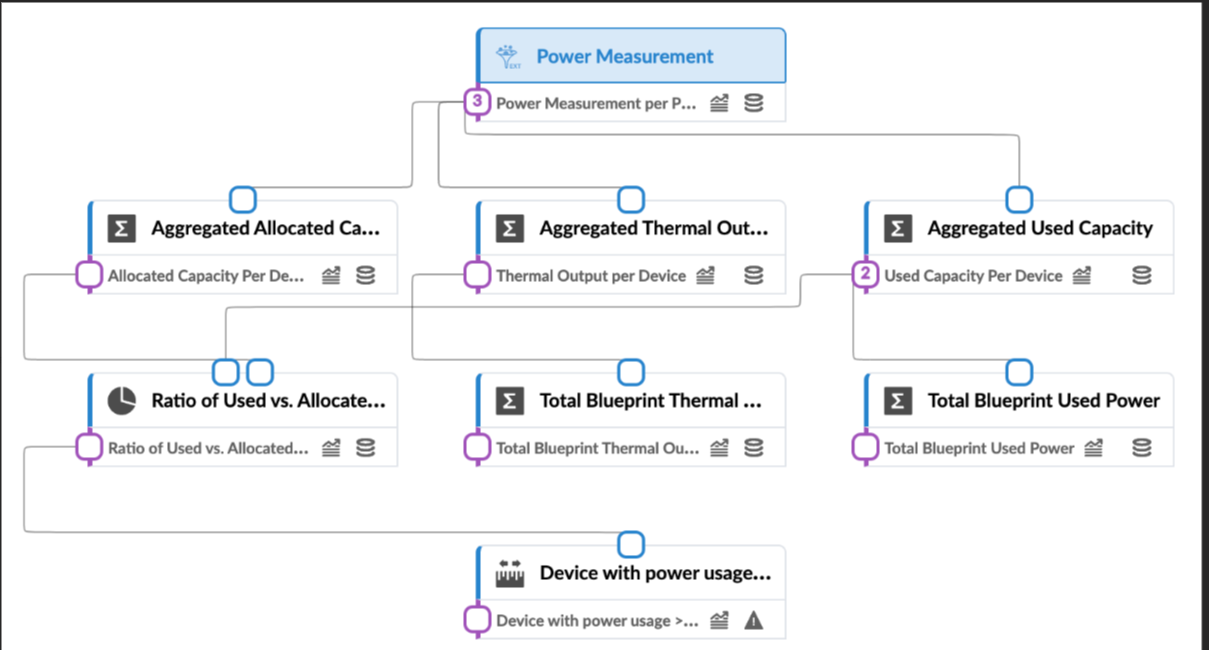1209x650 pixels.
Task: Click the chart icon next to Used Capacity Per Device
Action: tap(1082, 275)
